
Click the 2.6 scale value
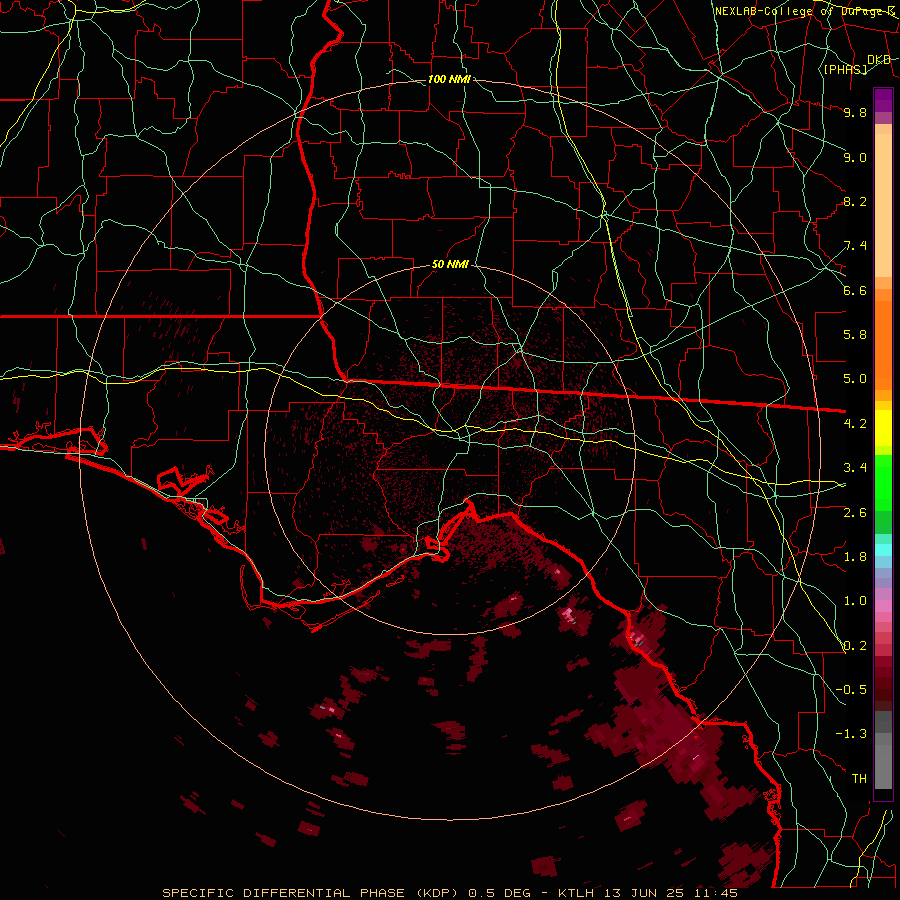(855, 513)
